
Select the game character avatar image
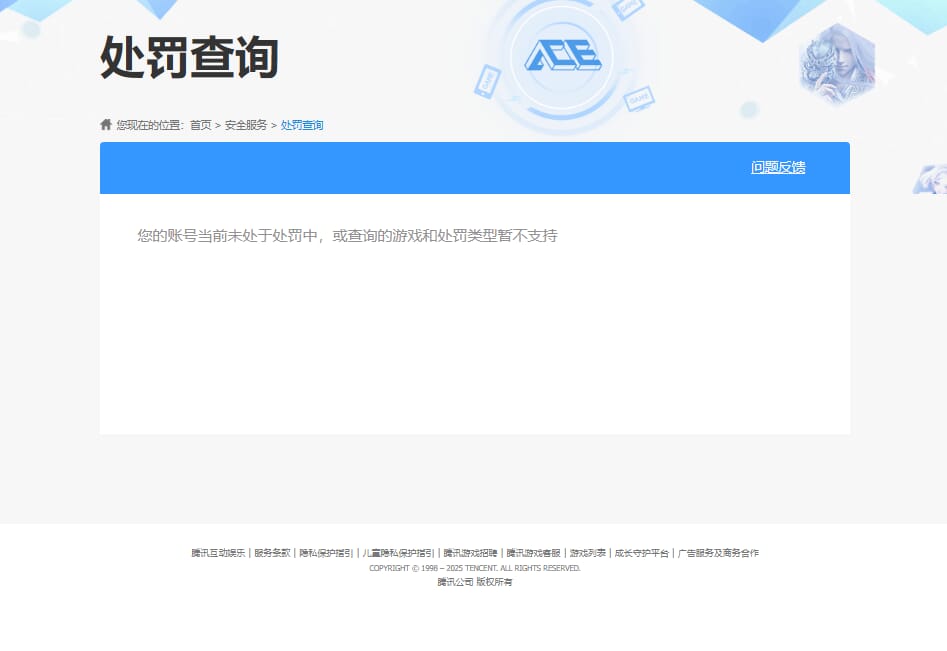pos(838,62)
